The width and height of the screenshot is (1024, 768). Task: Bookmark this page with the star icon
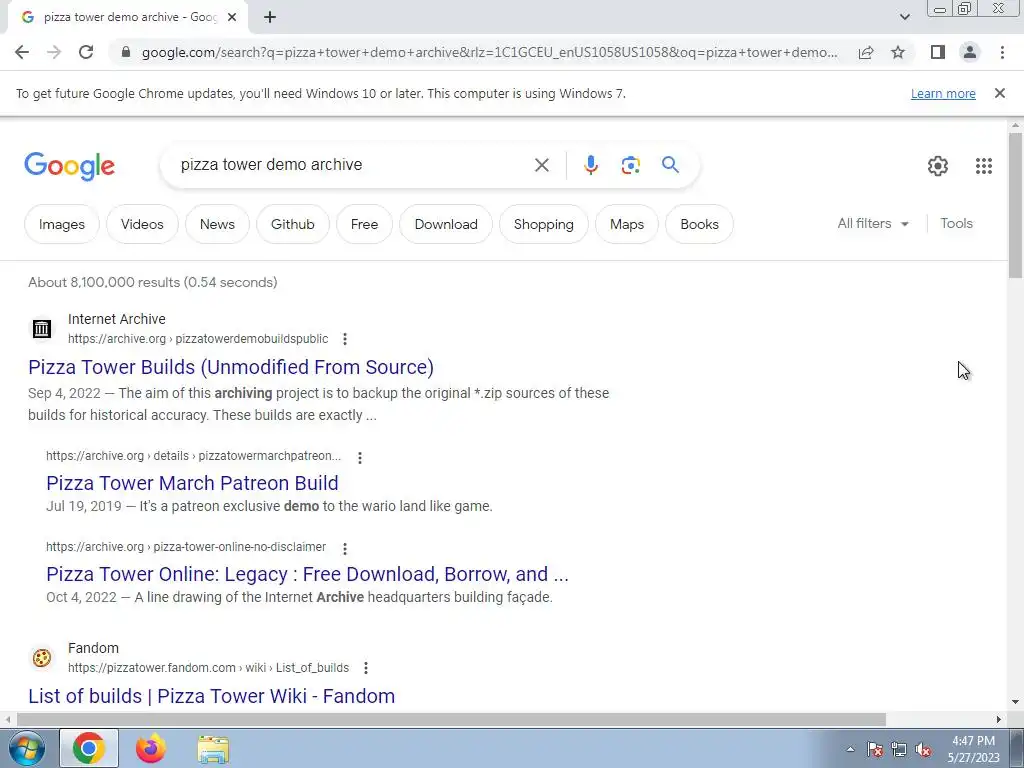tap(898, 52)
